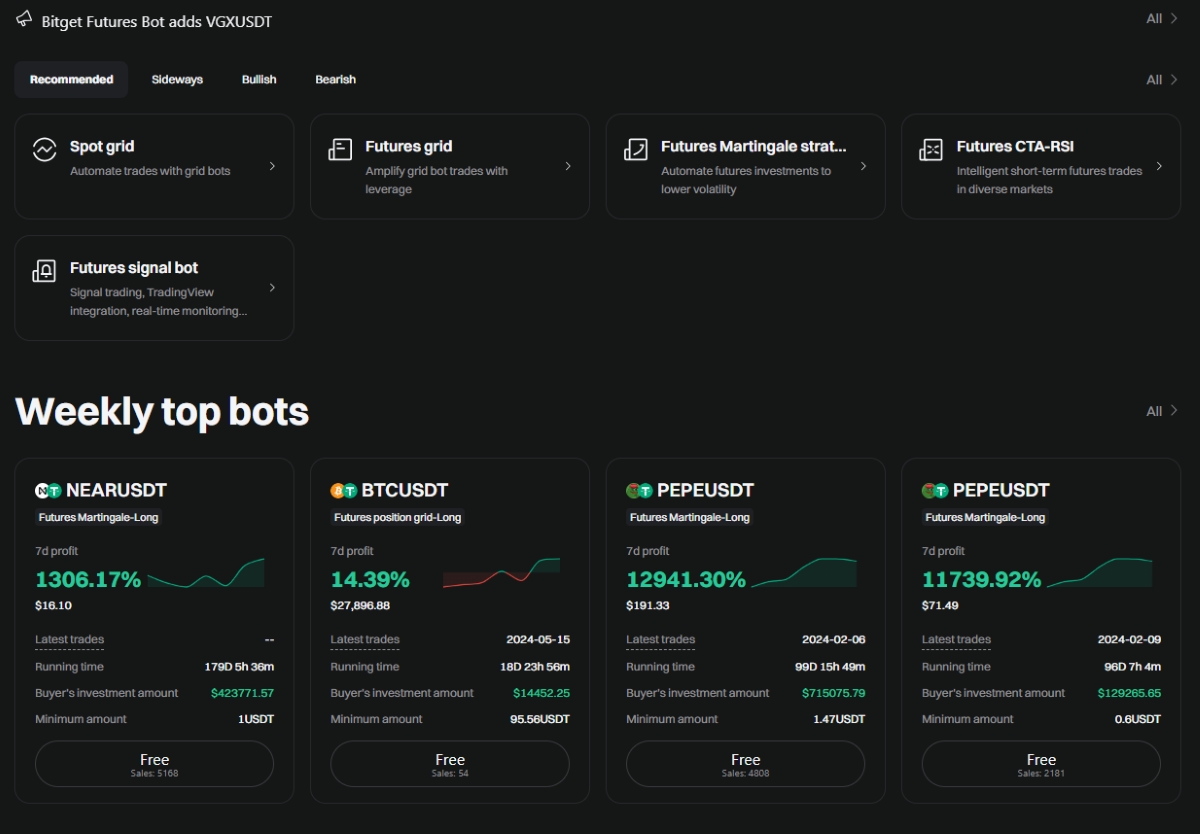Screen dimensions: 1200x834
Task: Click the megaphone announcement icon
Action: (24, 20)
